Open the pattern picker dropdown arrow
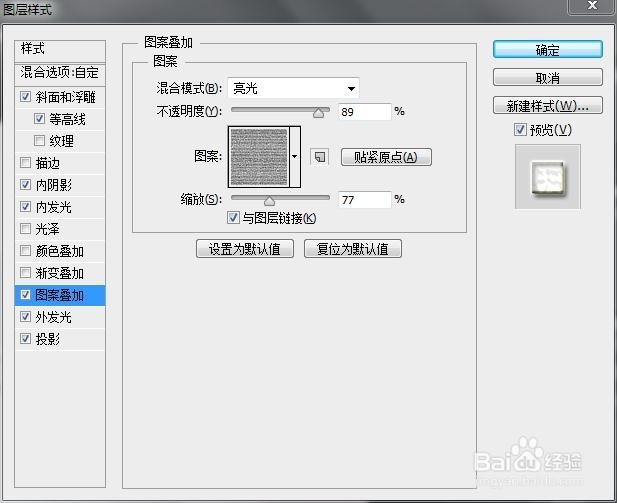Viewport: 617px width, 503px height. tap(295, 157)
